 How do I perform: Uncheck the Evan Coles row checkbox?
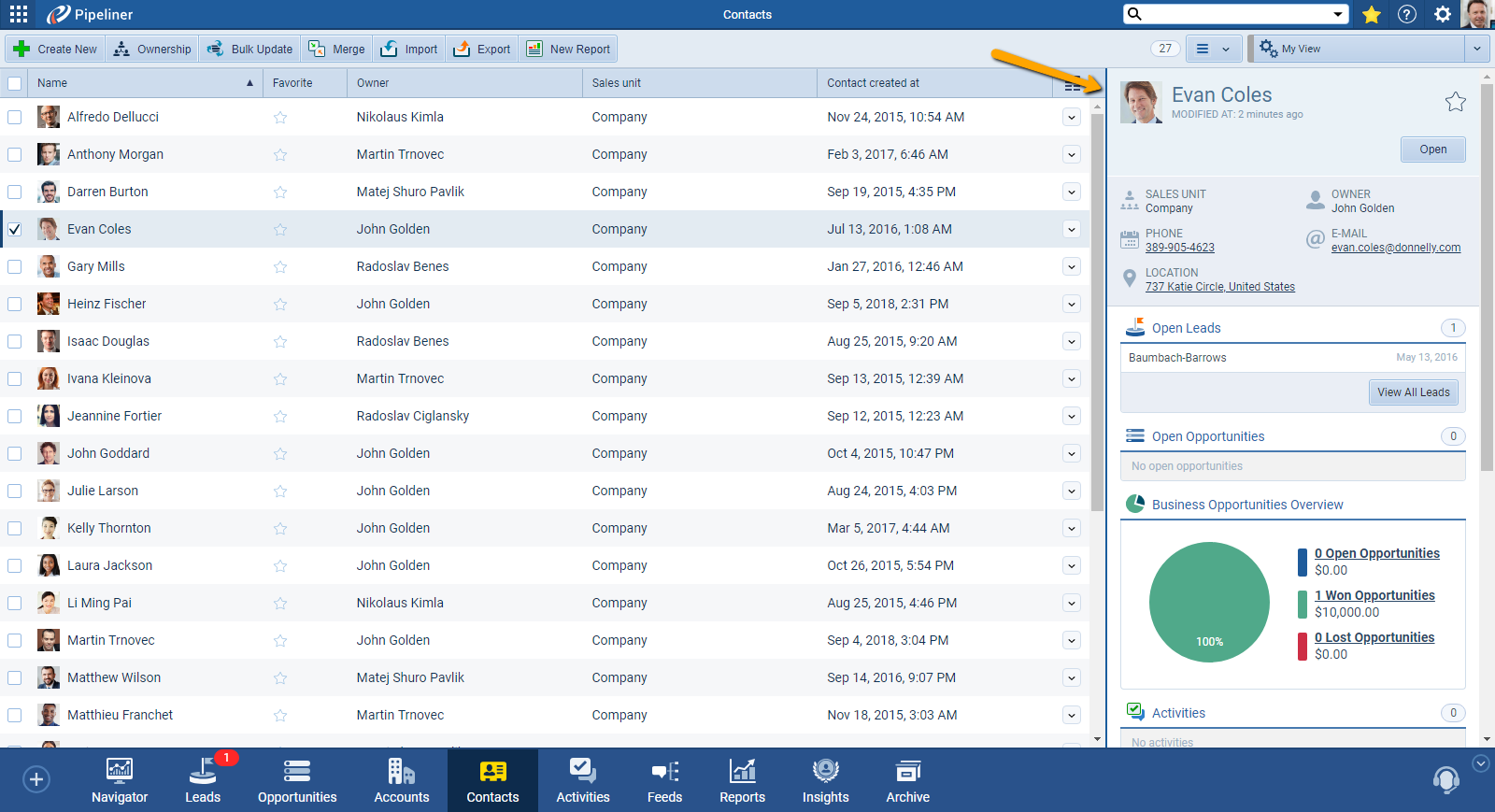click(x=15, y=229)
